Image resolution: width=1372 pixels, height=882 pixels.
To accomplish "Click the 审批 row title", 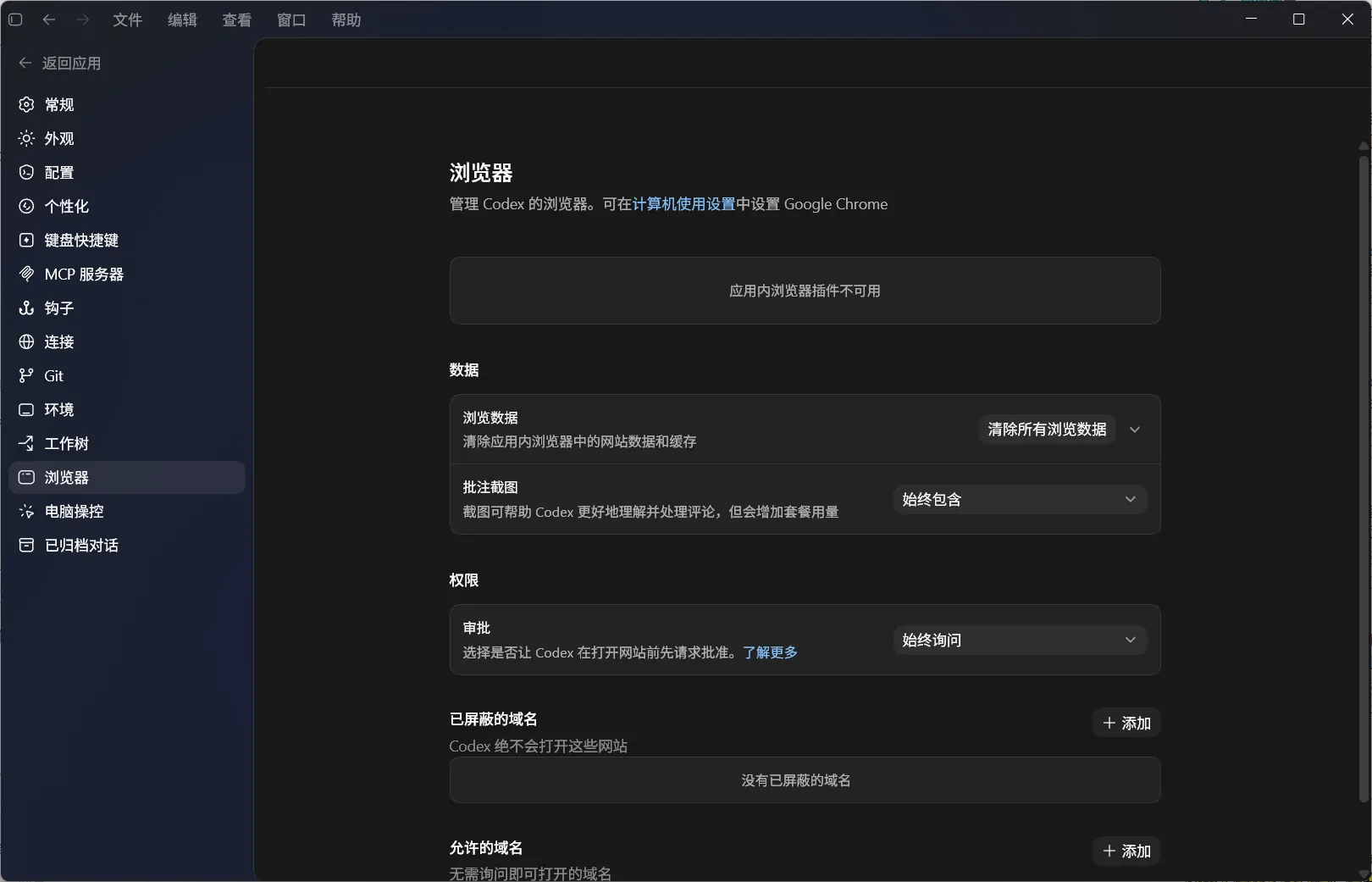I will tap(477, 628).
